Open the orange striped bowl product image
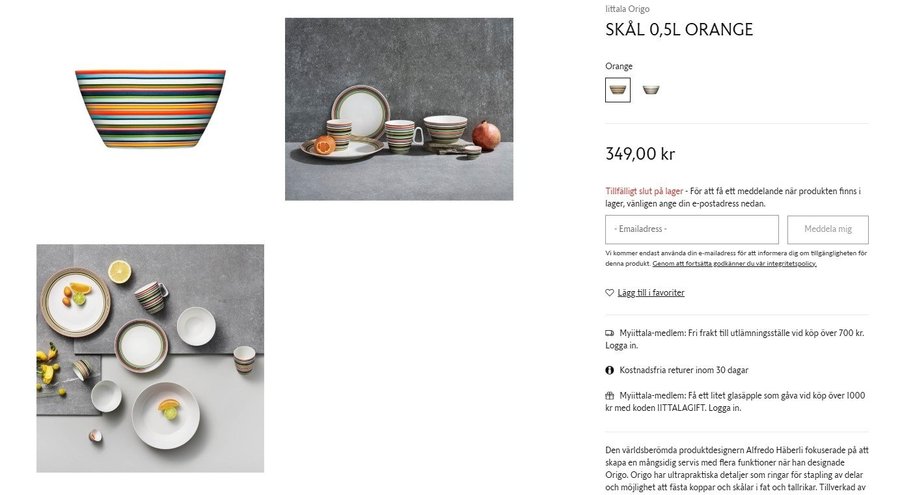Image resolution: width=900 pixels, height=495 pixels. tap(150, 108)
